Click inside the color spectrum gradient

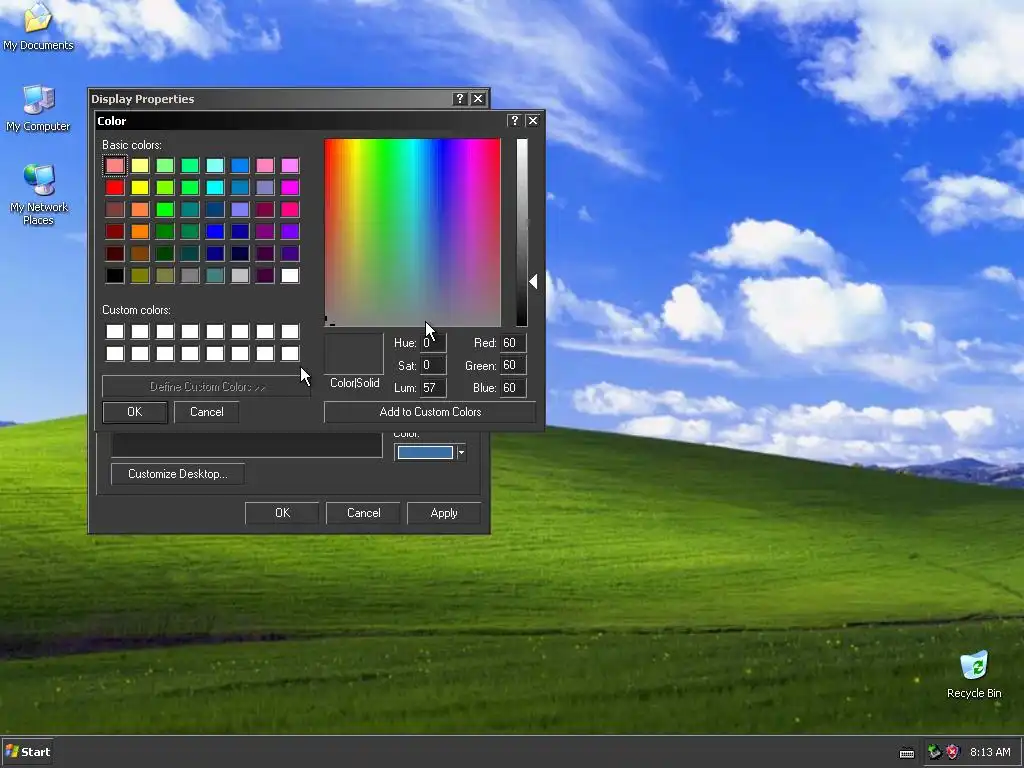pyautogui.click(x=413, y=232)
